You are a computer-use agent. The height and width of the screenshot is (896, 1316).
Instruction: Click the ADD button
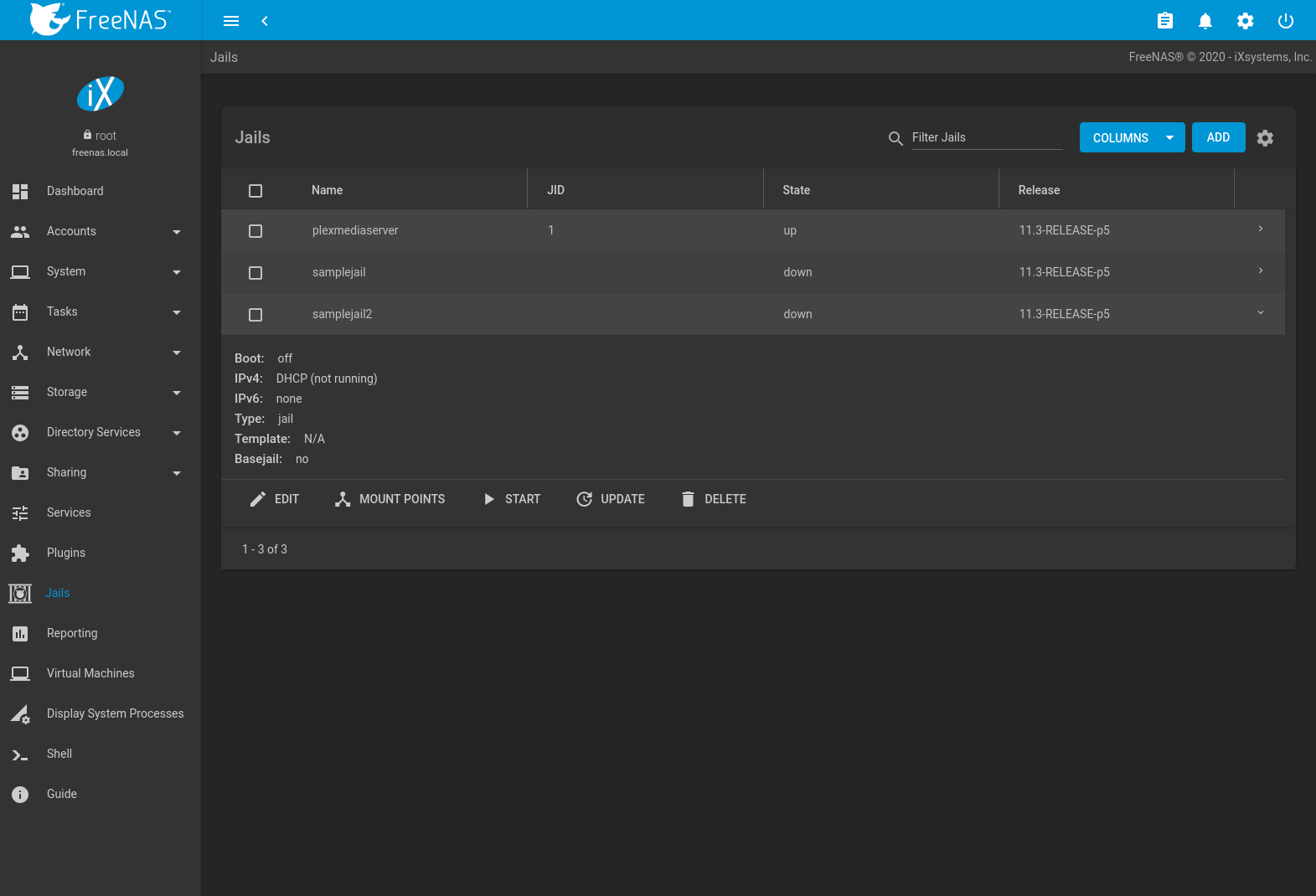[1218, 137]
